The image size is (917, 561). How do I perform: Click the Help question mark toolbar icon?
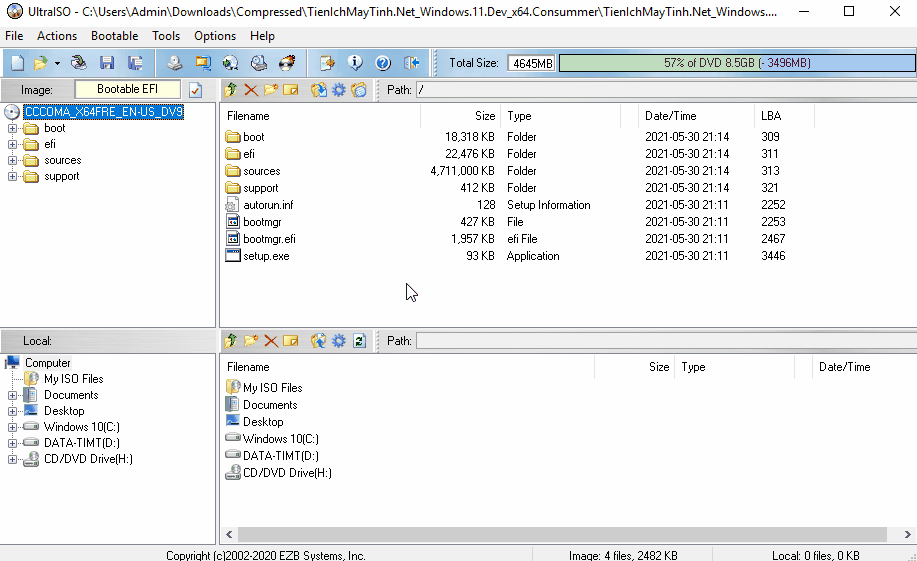(x=383, y=63)
